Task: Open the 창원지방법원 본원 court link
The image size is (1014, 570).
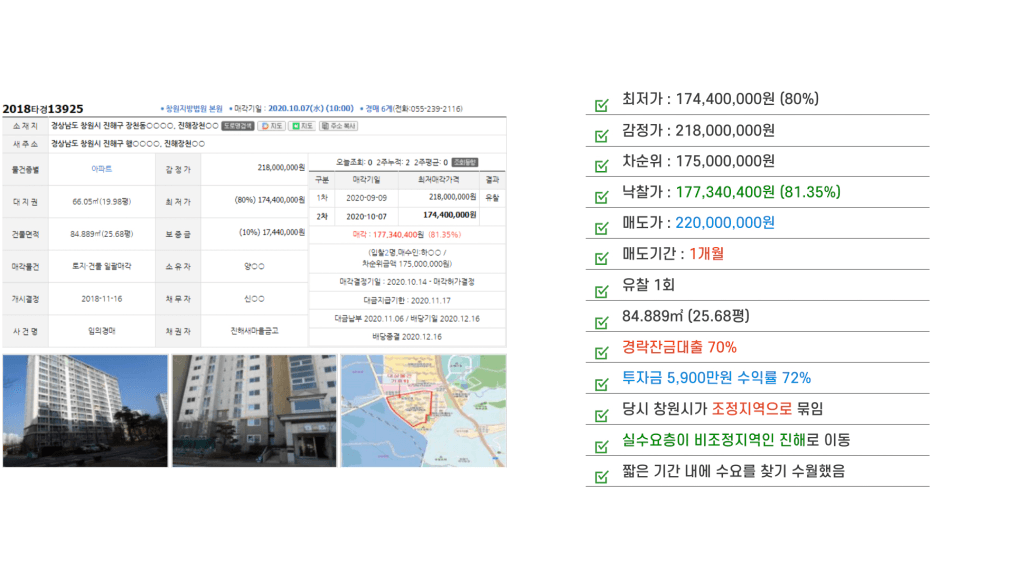Action: pos(191,108)
